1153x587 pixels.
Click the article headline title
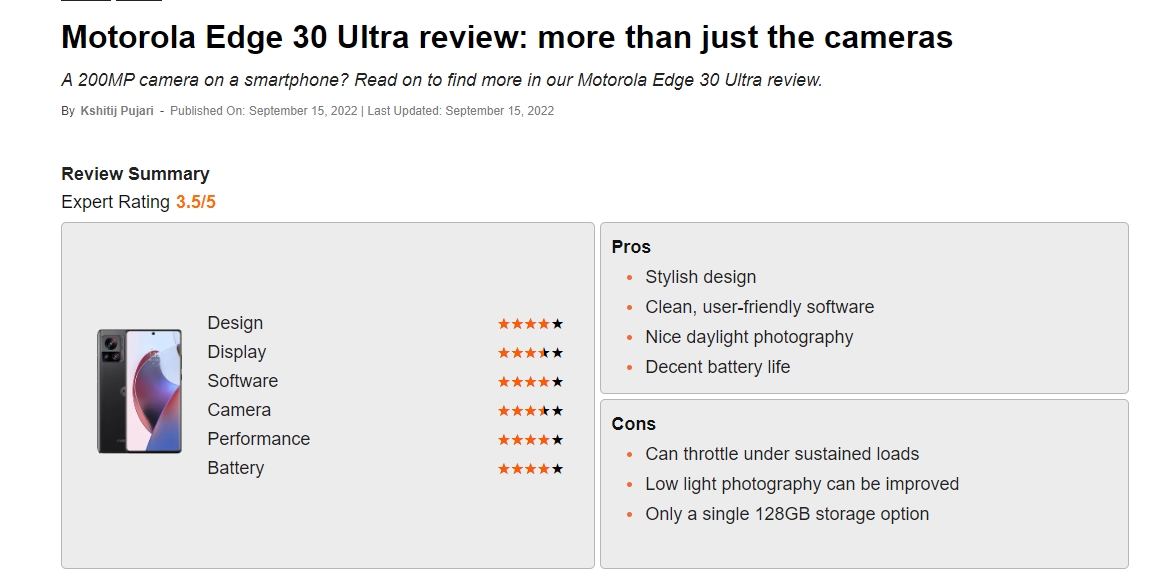(506, 38)
